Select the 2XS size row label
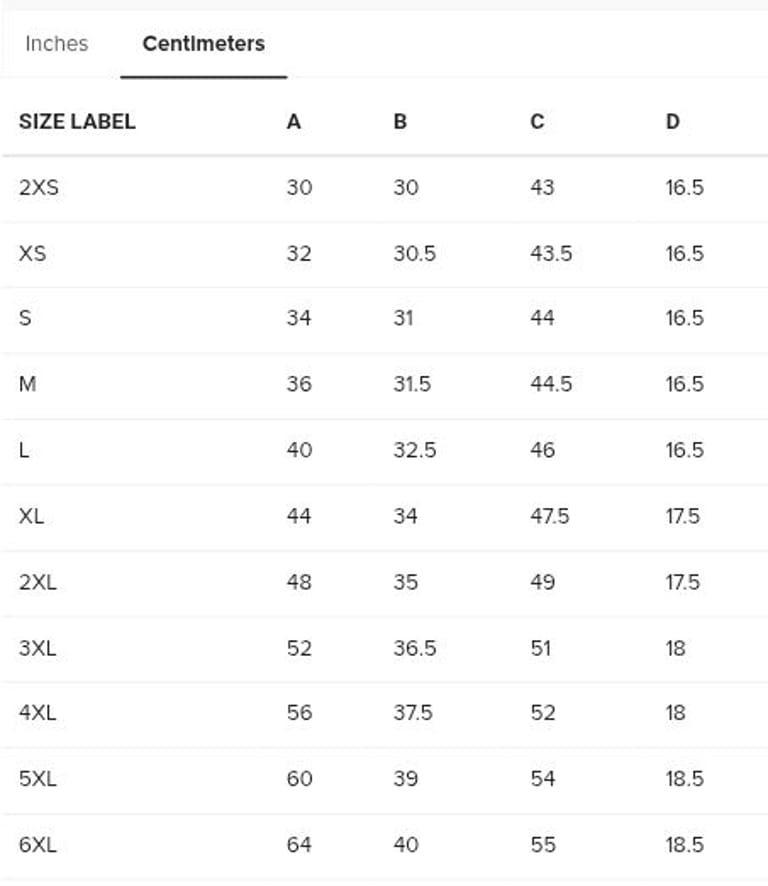Image resolution: width=768 pixels, height=886 pixels. coord(38,188)
